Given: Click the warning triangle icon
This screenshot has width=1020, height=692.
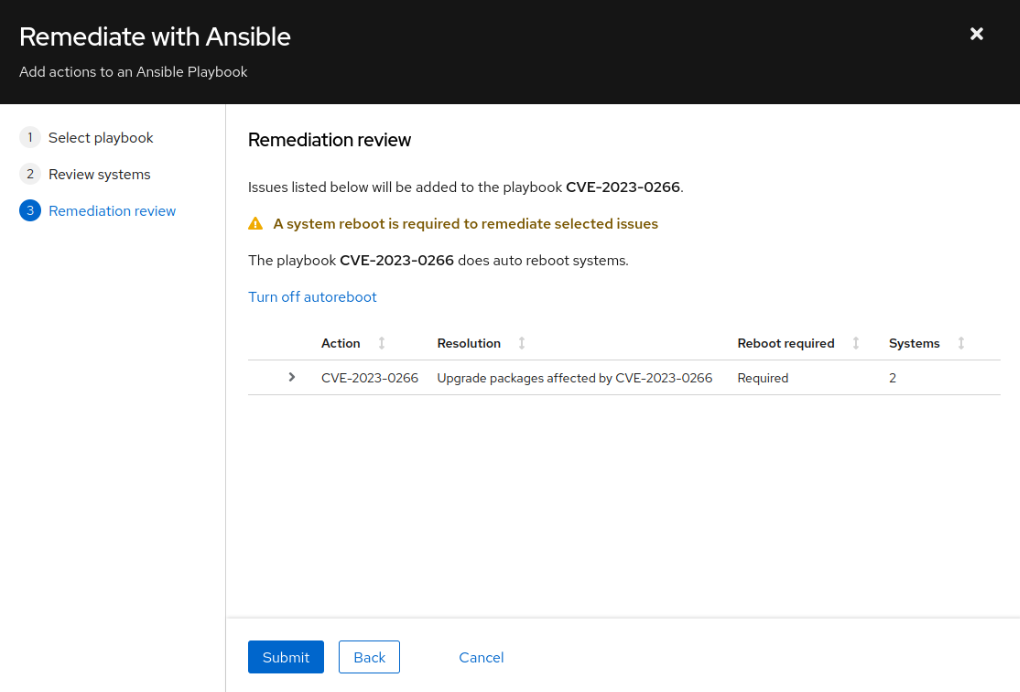Looking at the screenshot, I should [x=255, y=224].
